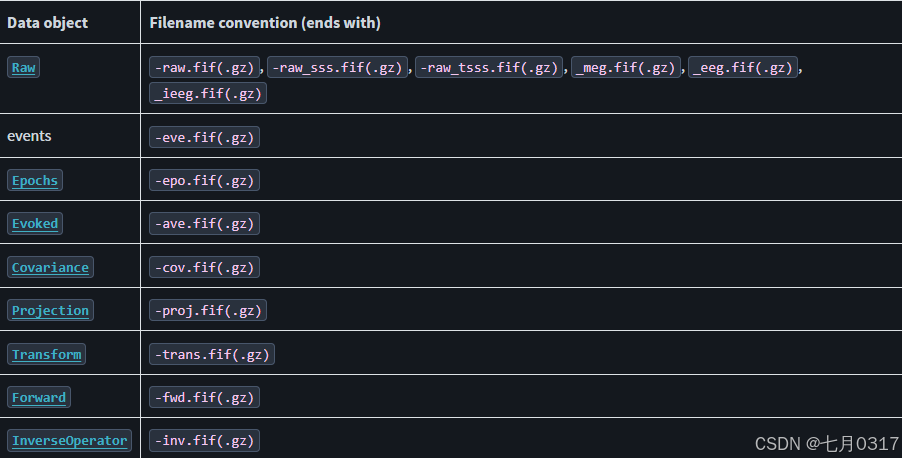Click the Covariance link
This screenshot has height=458, width=902.
(50, 267)
